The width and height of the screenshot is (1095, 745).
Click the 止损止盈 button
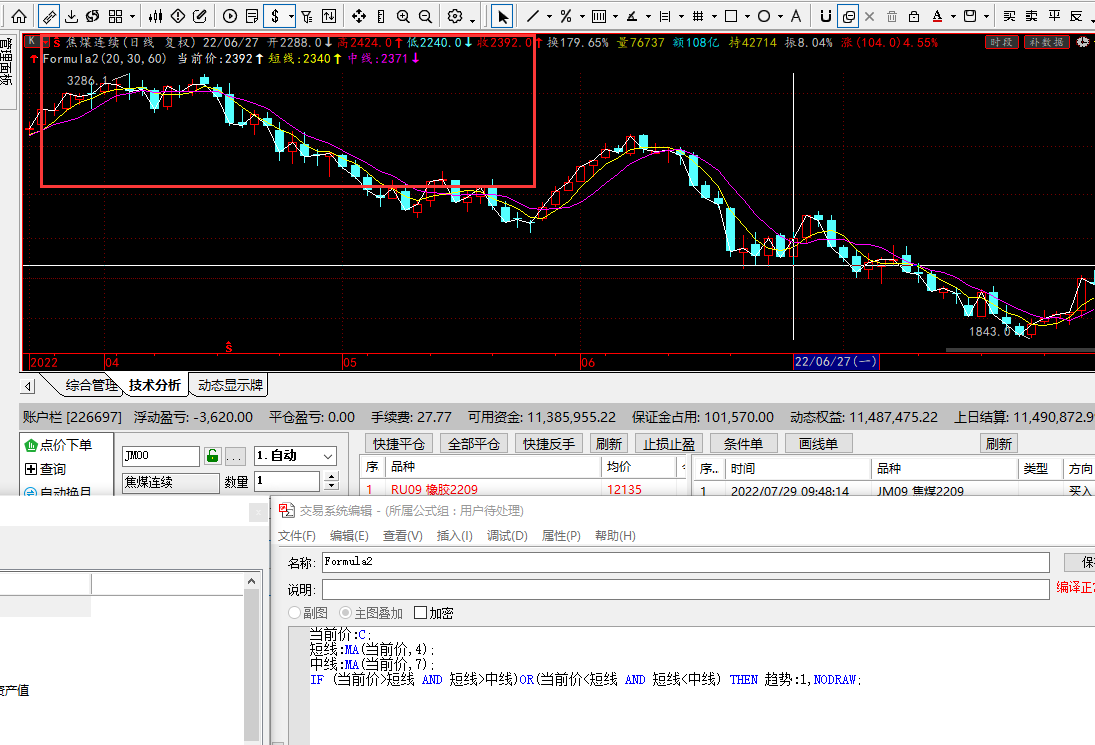click(x=669, y=444)
